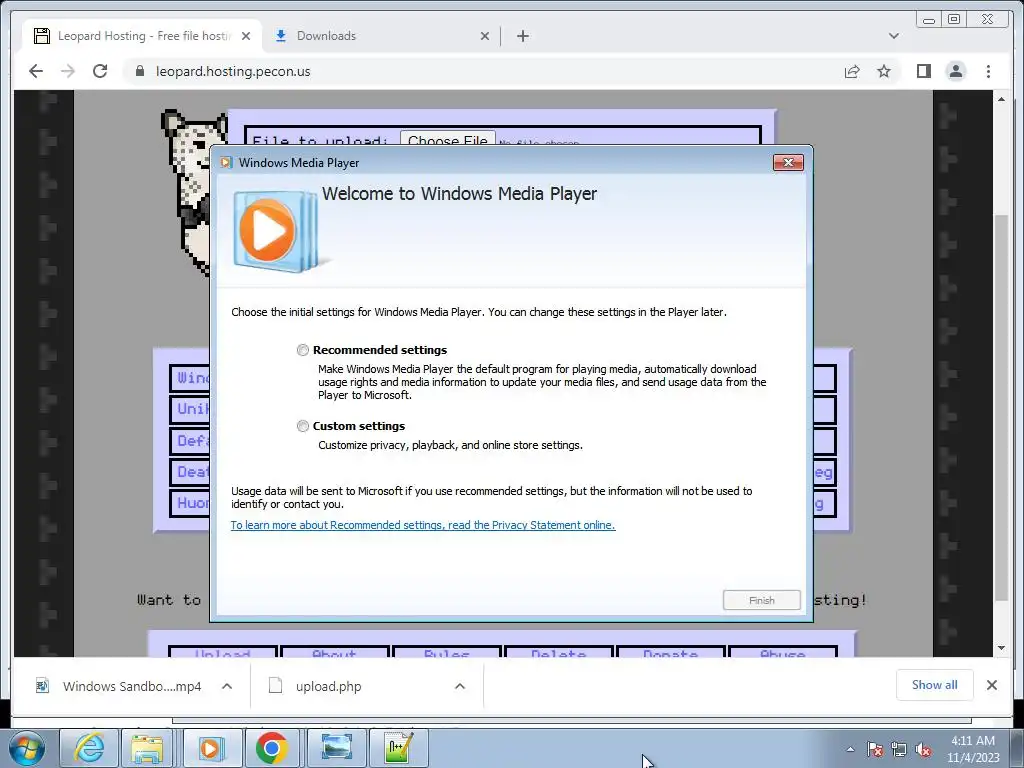
Task: Open upload.php downloaded file
Action: (x=315, y=686)
